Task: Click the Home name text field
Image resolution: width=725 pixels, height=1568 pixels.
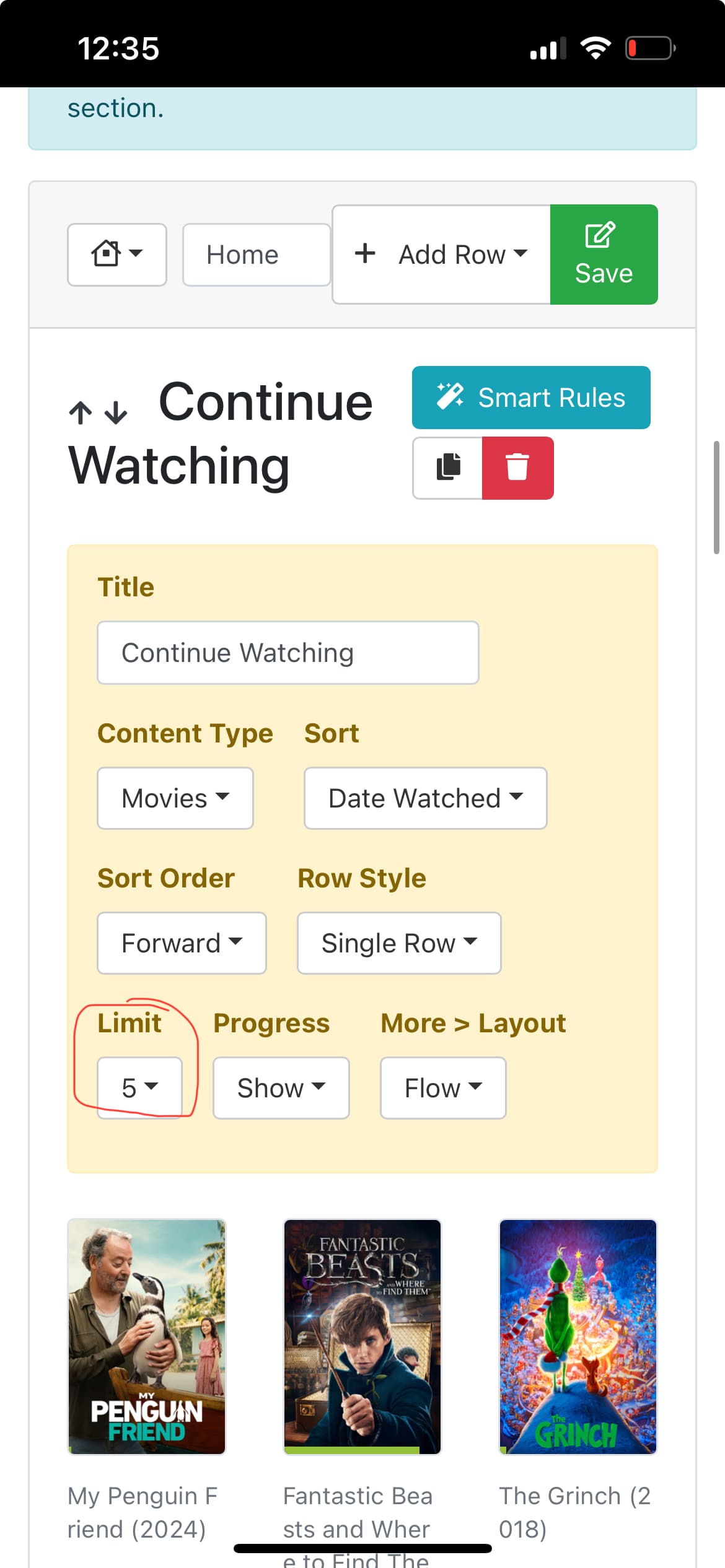Action: (256, 255)
